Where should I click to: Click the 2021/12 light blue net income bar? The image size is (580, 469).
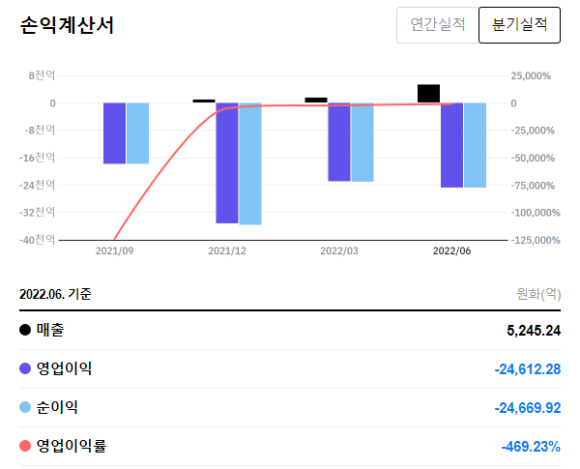click(250, 164)
